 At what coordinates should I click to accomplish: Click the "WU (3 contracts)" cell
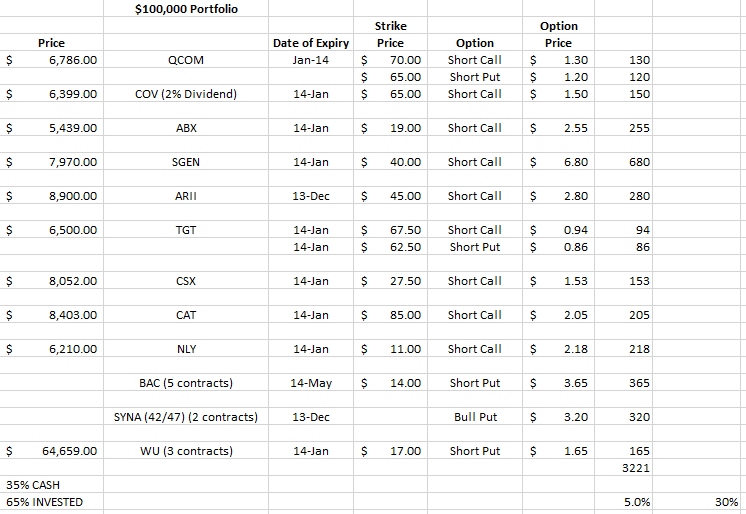click(186, 451)
